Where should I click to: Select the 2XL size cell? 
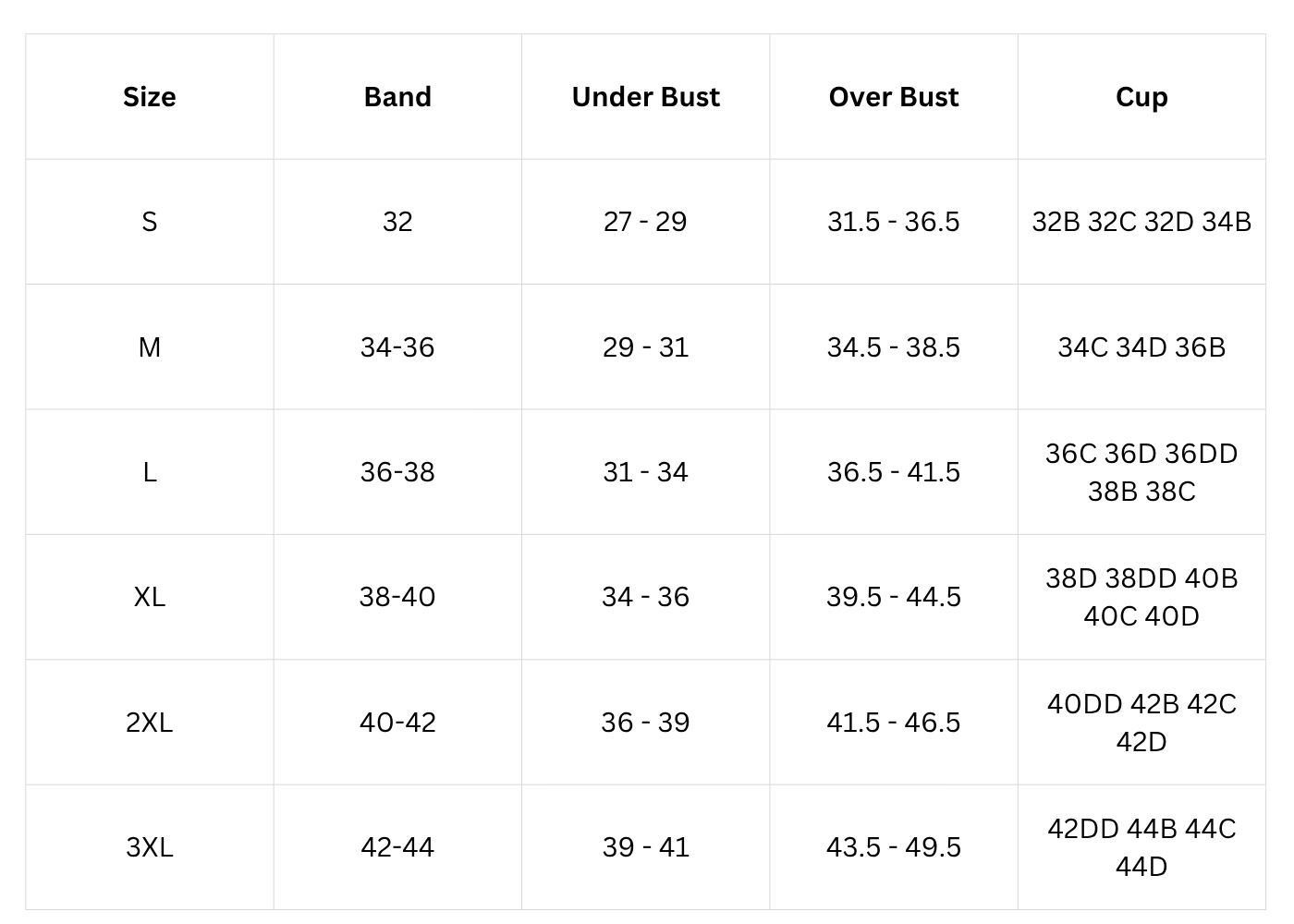pyautogui.click(x=149, y=723)
